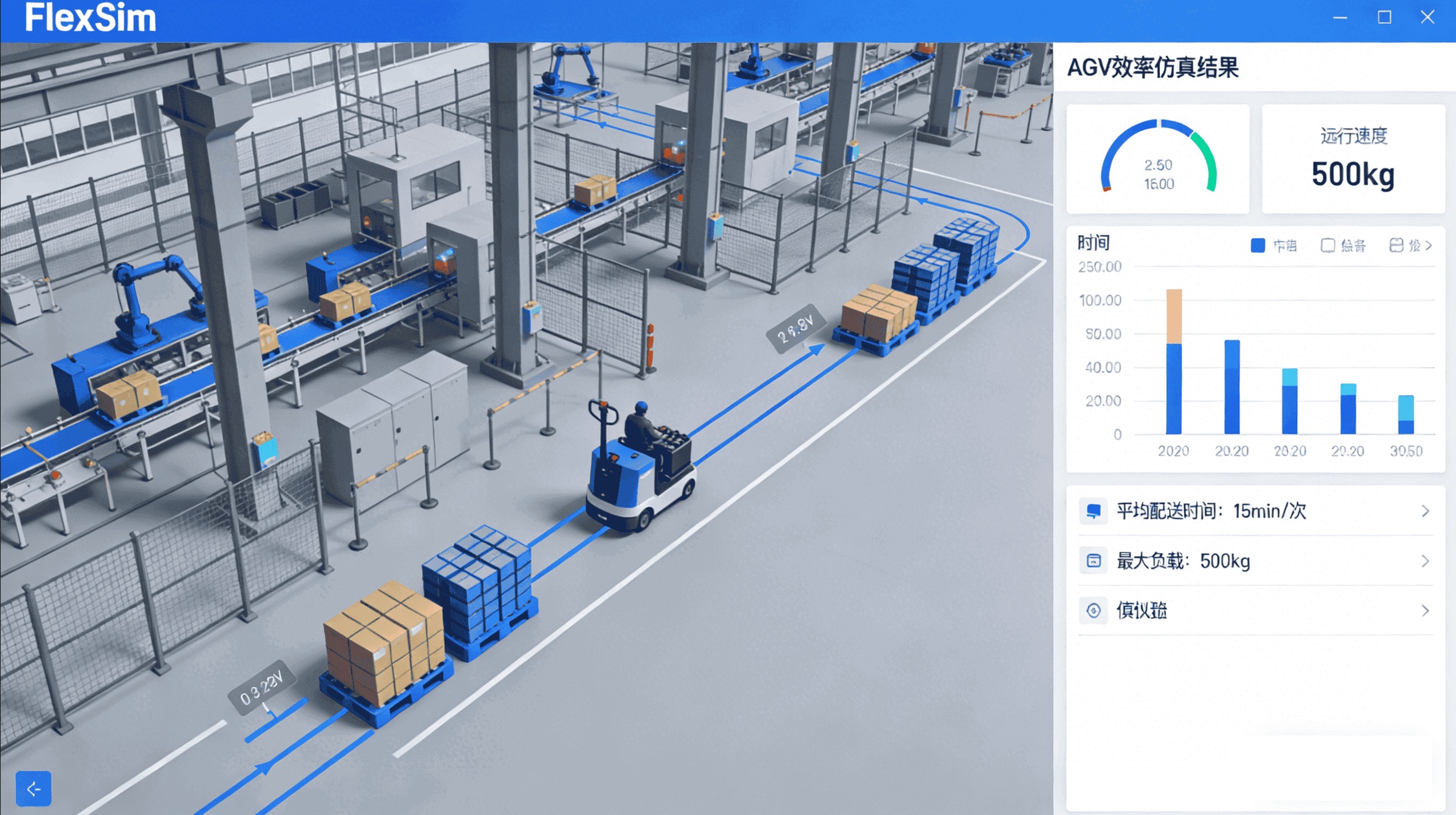The height and width of the screenshot is (815, 1456).
Task: Click the chevron next to the chart legend
Action: [1429, 246]
